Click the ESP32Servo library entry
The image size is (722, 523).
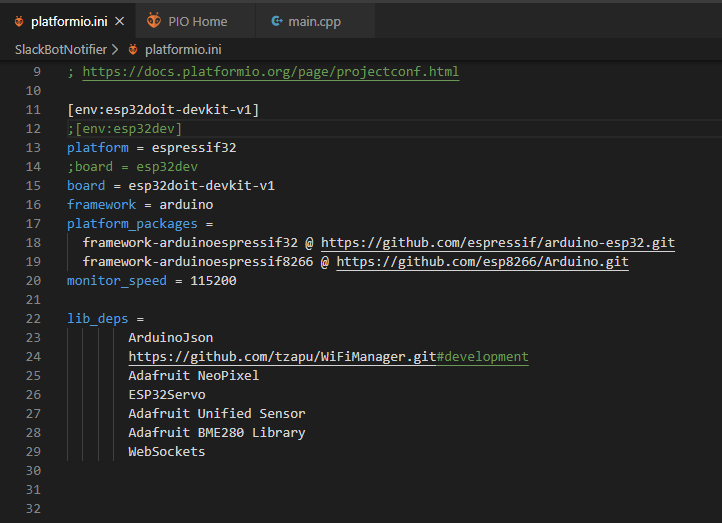[167, 395]
